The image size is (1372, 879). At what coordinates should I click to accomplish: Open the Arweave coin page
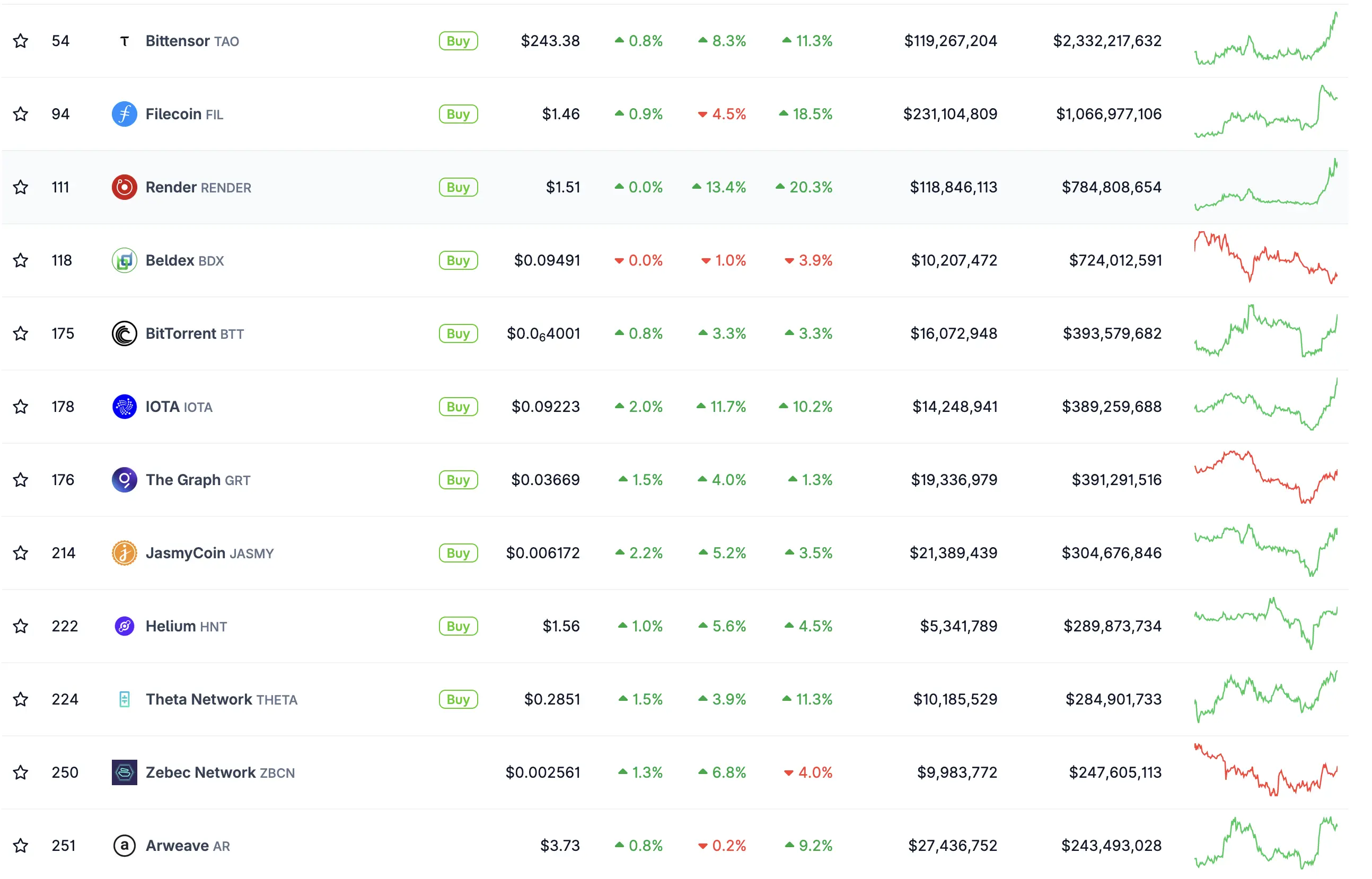pyautogui.click(x=177, y=845)
